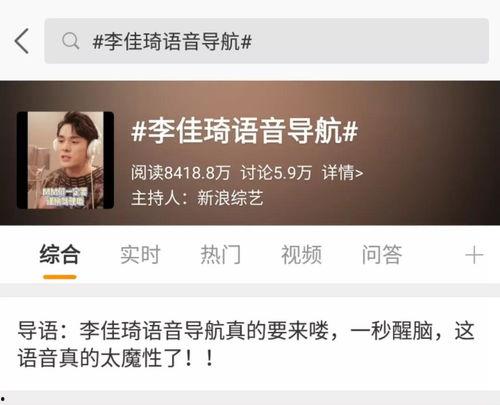Switch to the 实时 tab
The height and width of the screenshot is (405, 500).
pyautogui.click(x=140, y=254)
